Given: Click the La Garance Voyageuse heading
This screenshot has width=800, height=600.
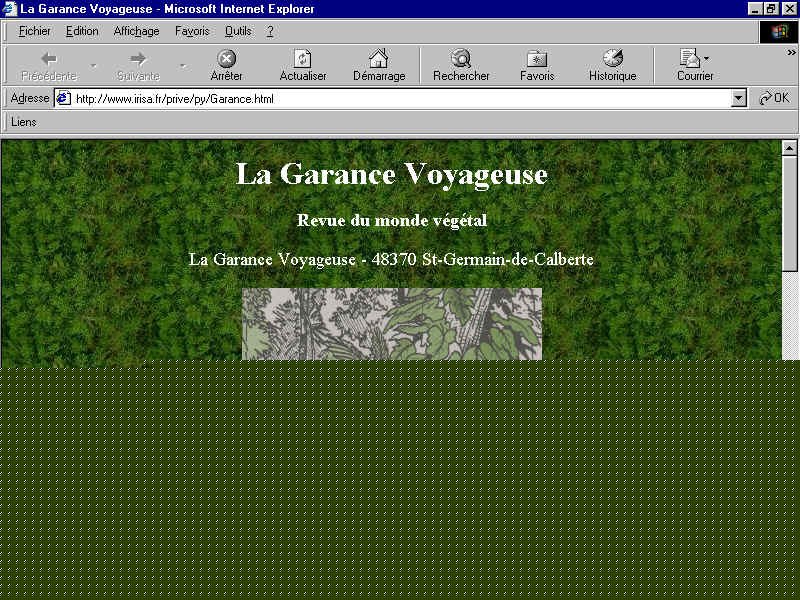Looking at the screenshot, I should point(392,174).
